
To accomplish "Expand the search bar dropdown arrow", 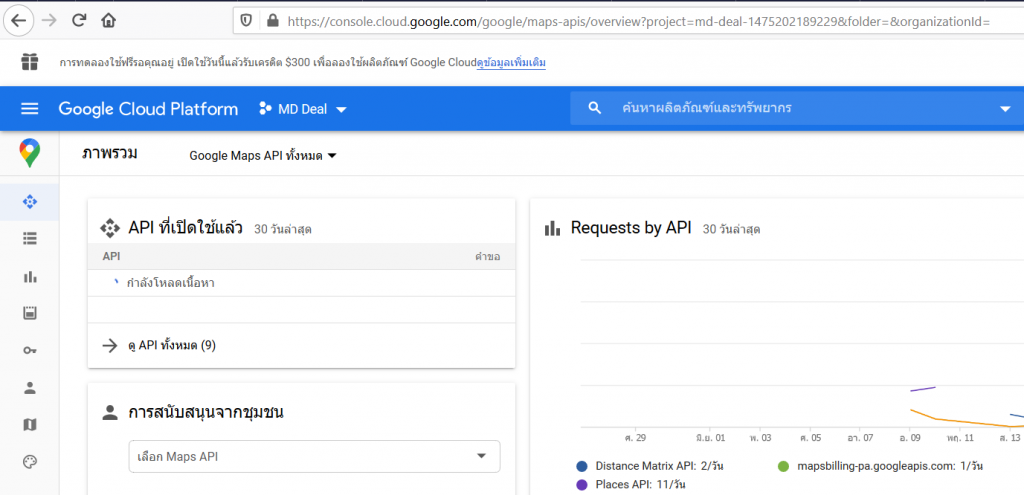I will point(1005,109).
